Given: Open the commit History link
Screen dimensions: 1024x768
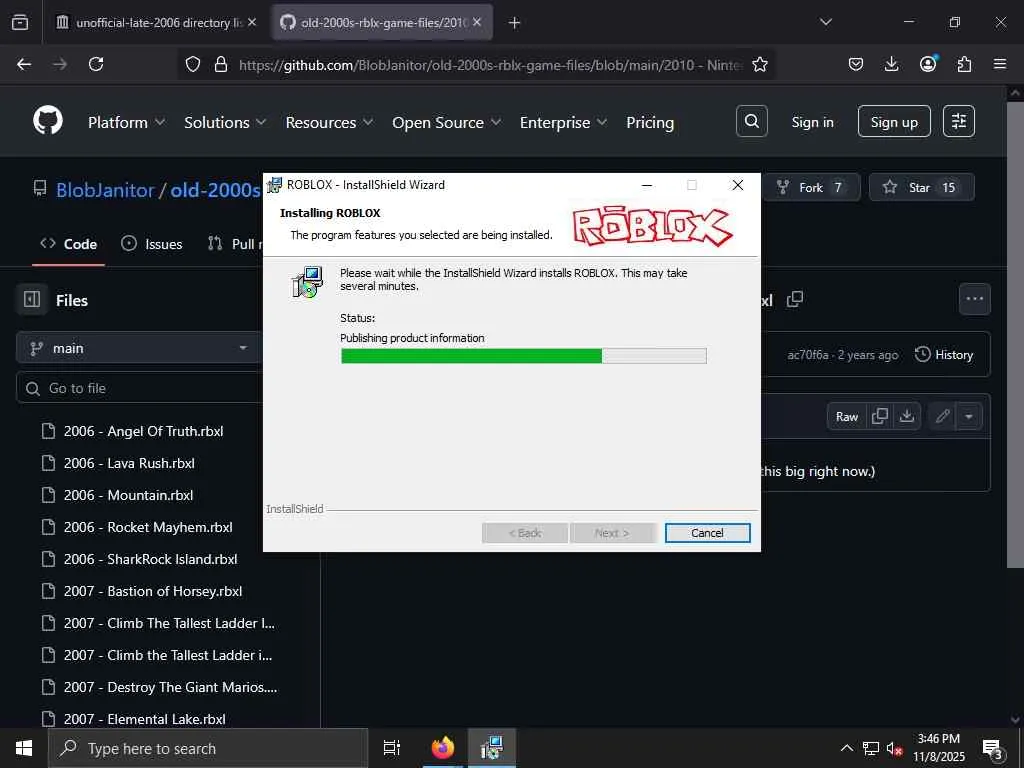Looking at the screenshot, I should (x=944, y=355).
